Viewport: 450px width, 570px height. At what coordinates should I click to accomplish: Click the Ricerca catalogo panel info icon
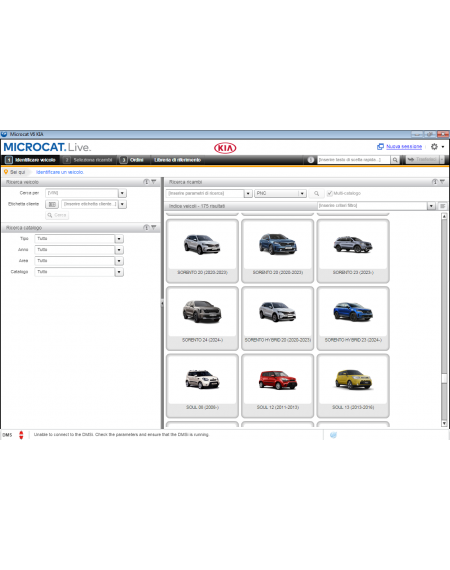[146, 227]
